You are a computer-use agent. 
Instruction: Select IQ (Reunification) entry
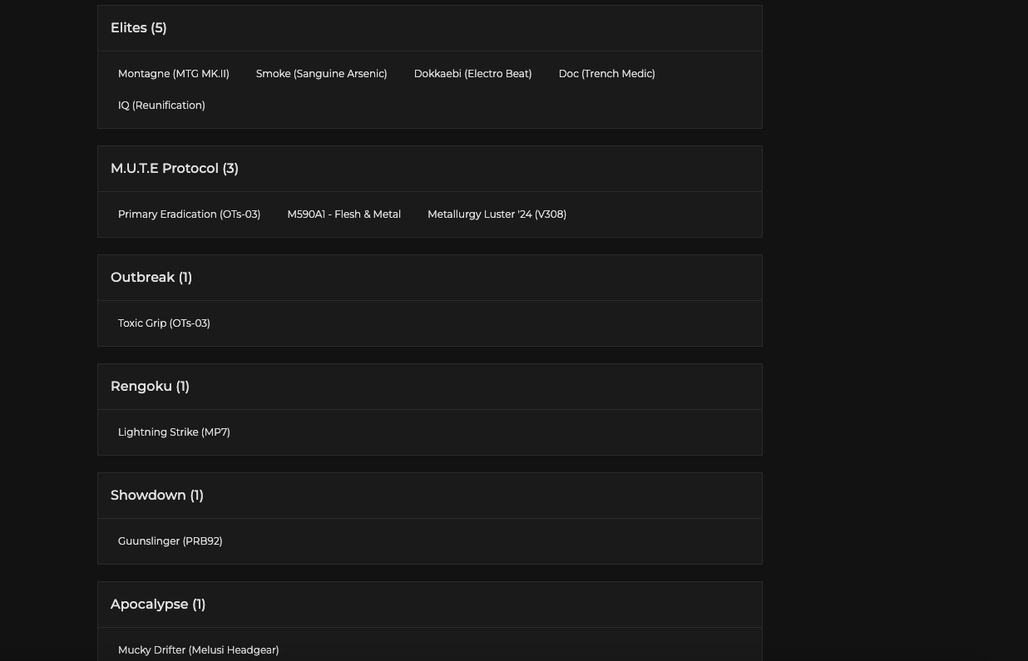161,105
